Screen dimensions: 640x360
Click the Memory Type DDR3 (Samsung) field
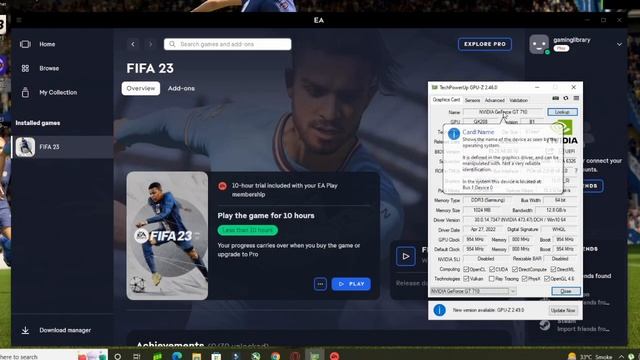point(488,200)
